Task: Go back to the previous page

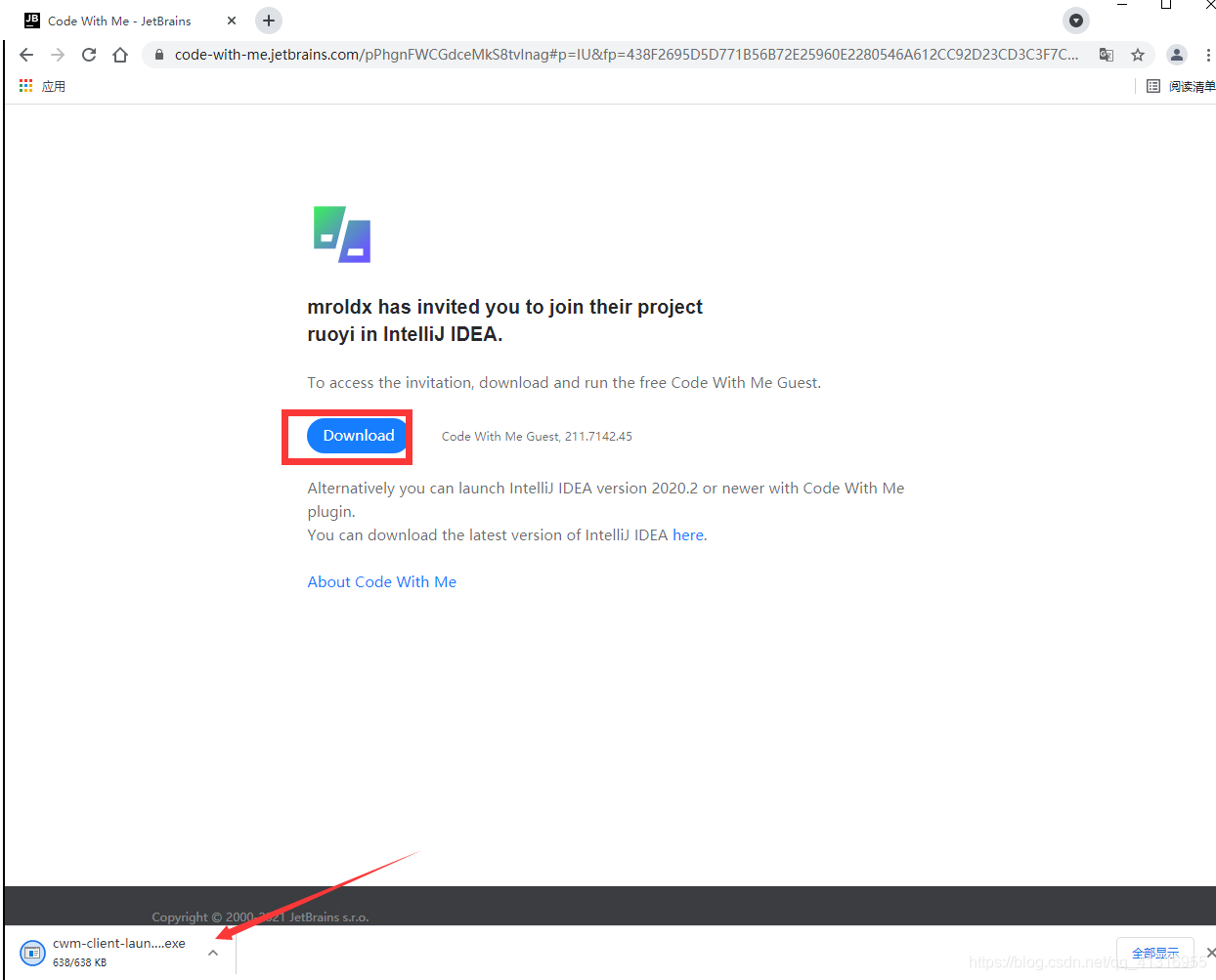Action: pos(26,55)
